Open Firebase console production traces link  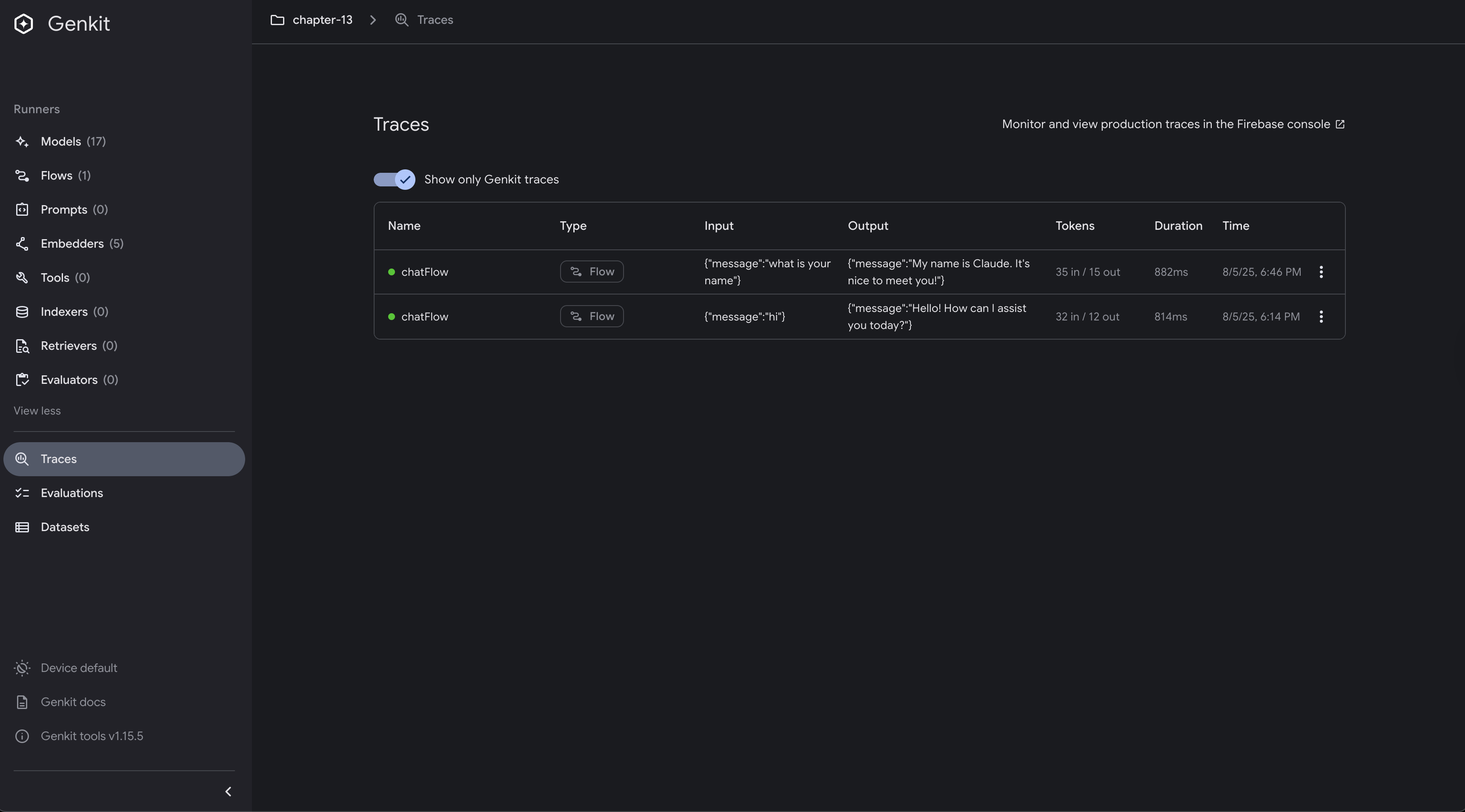click(1173, 124)
